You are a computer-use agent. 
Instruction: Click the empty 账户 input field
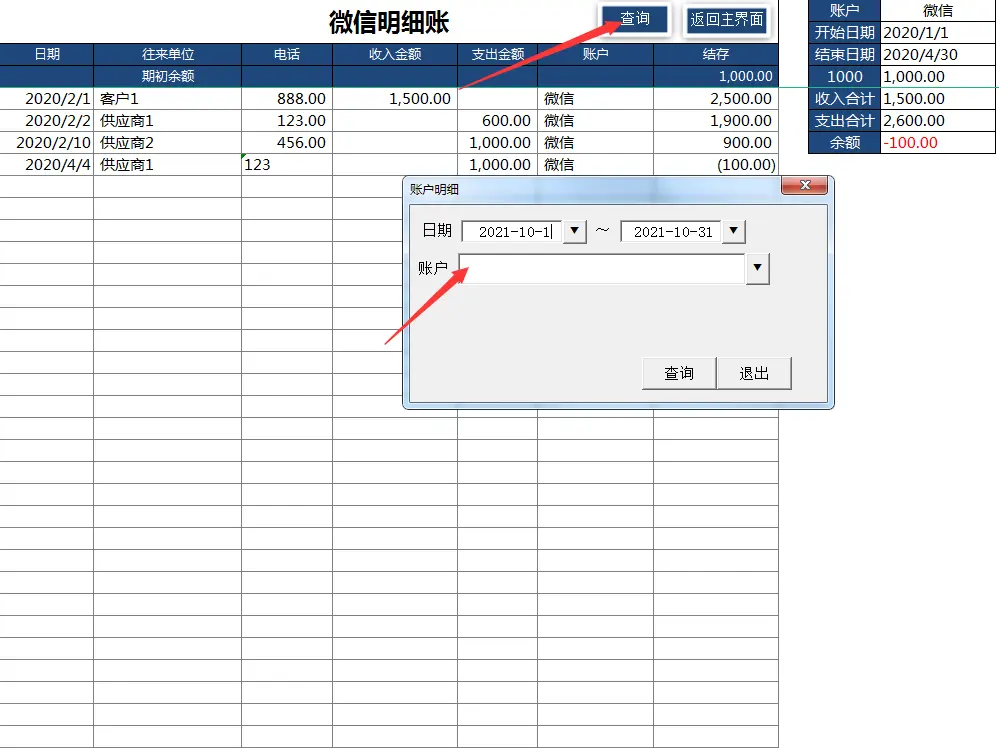[x=600, y=268]
